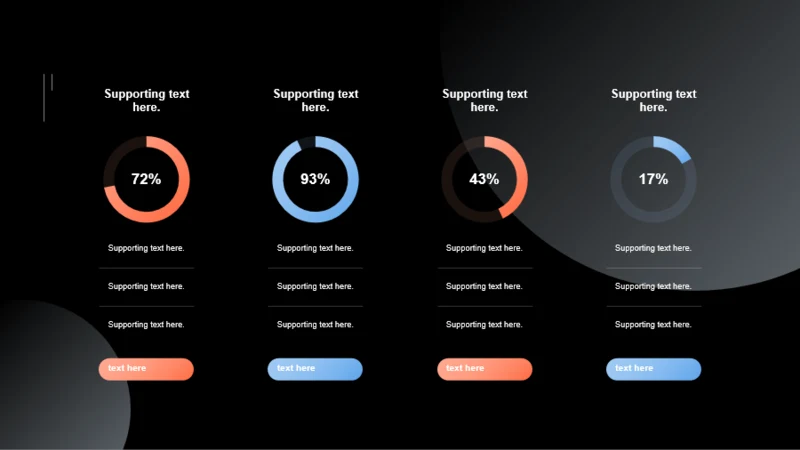Click the 72% orange donut chart
Screen dimensions: 800x450
click(146, 179)
